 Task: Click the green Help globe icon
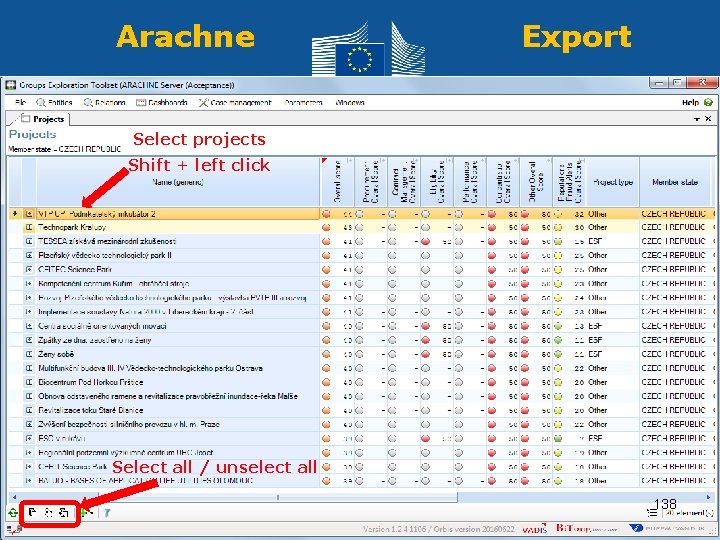[708, 102]
